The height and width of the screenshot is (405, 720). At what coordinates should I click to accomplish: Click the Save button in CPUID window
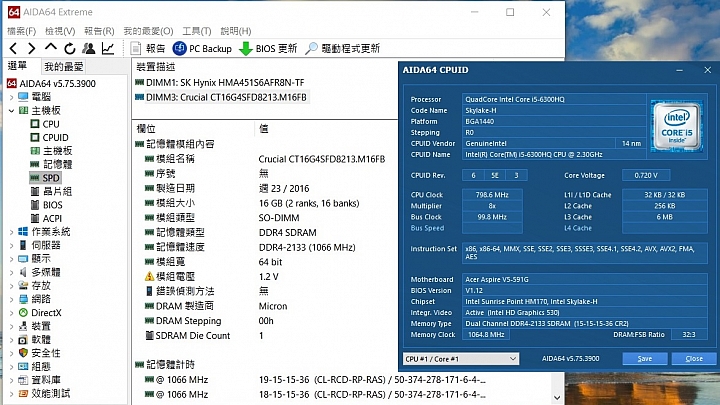(x=645, y=358)
